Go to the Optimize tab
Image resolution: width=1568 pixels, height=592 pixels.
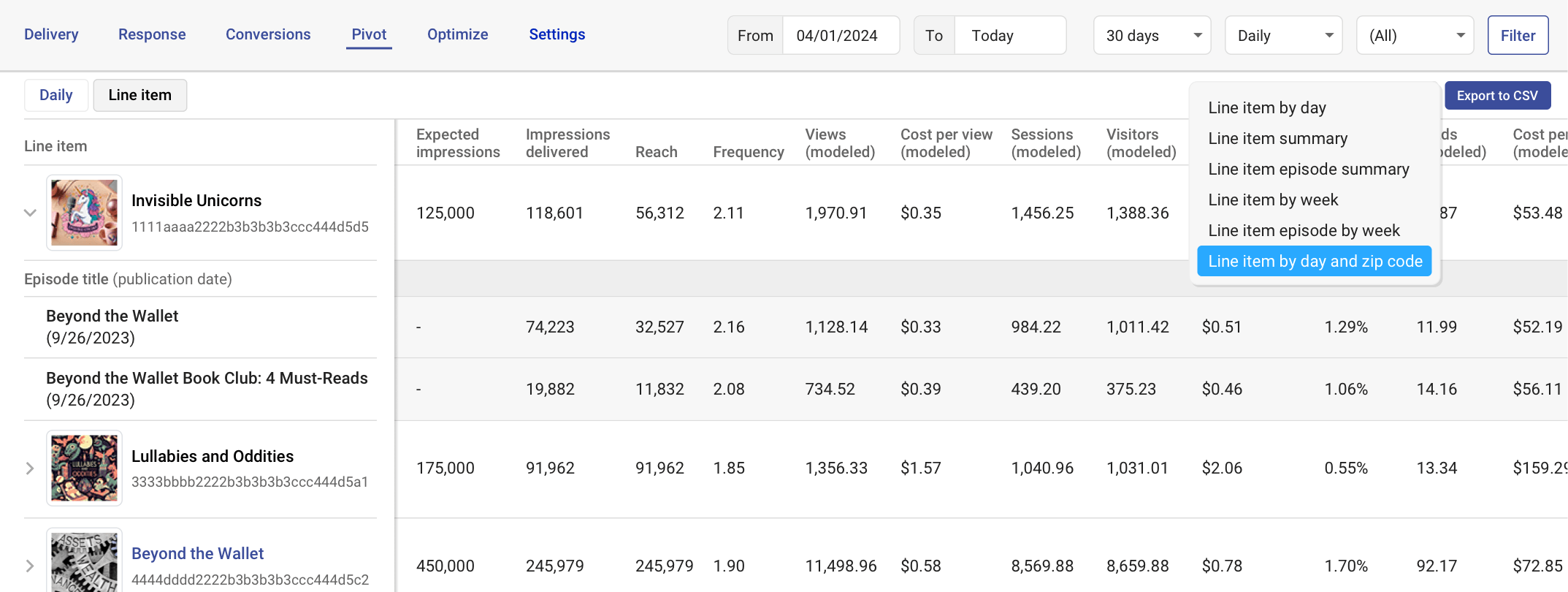458,34
